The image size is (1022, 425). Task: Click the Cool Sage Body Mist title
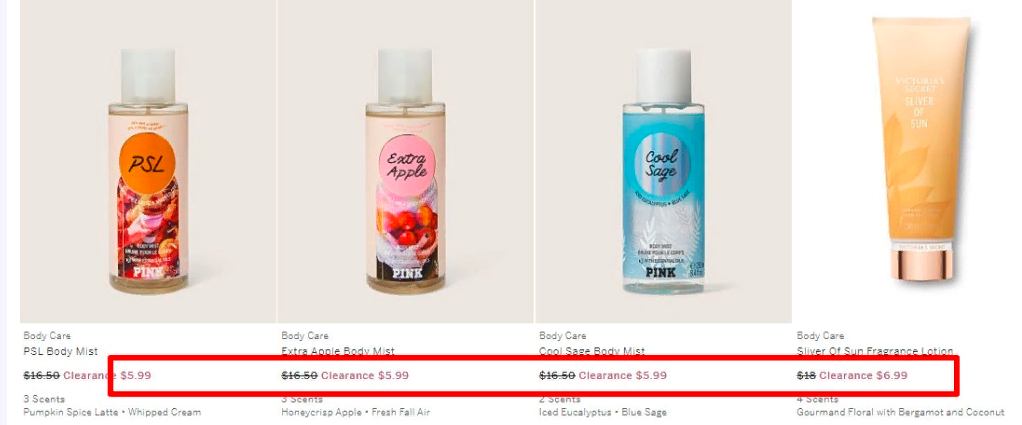592,351
